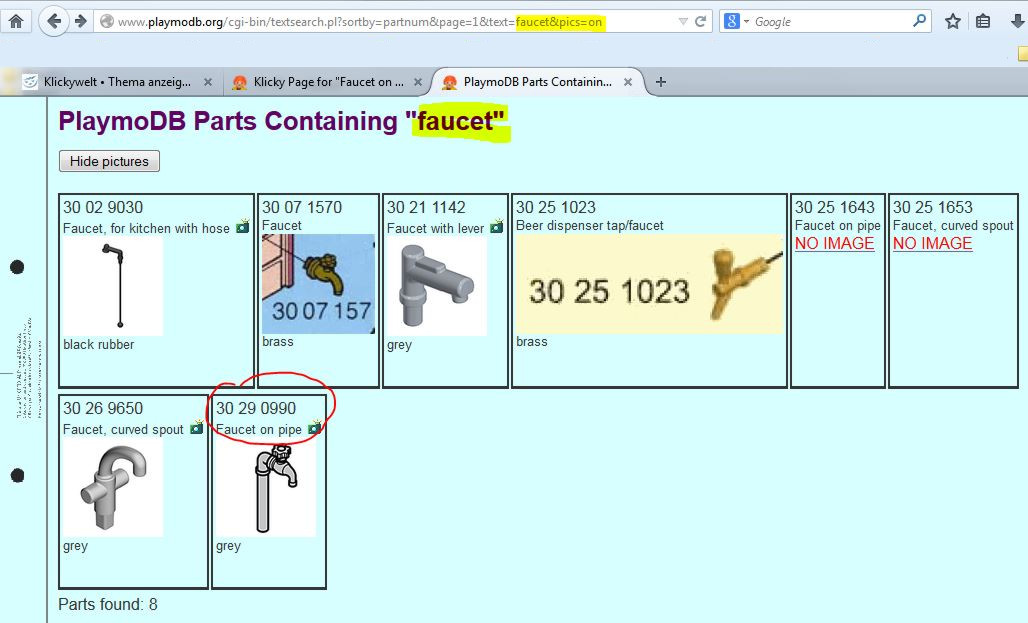Bookmark this page with the star icon
Screen dimensions: 1028x623
(x=953, y=21)
